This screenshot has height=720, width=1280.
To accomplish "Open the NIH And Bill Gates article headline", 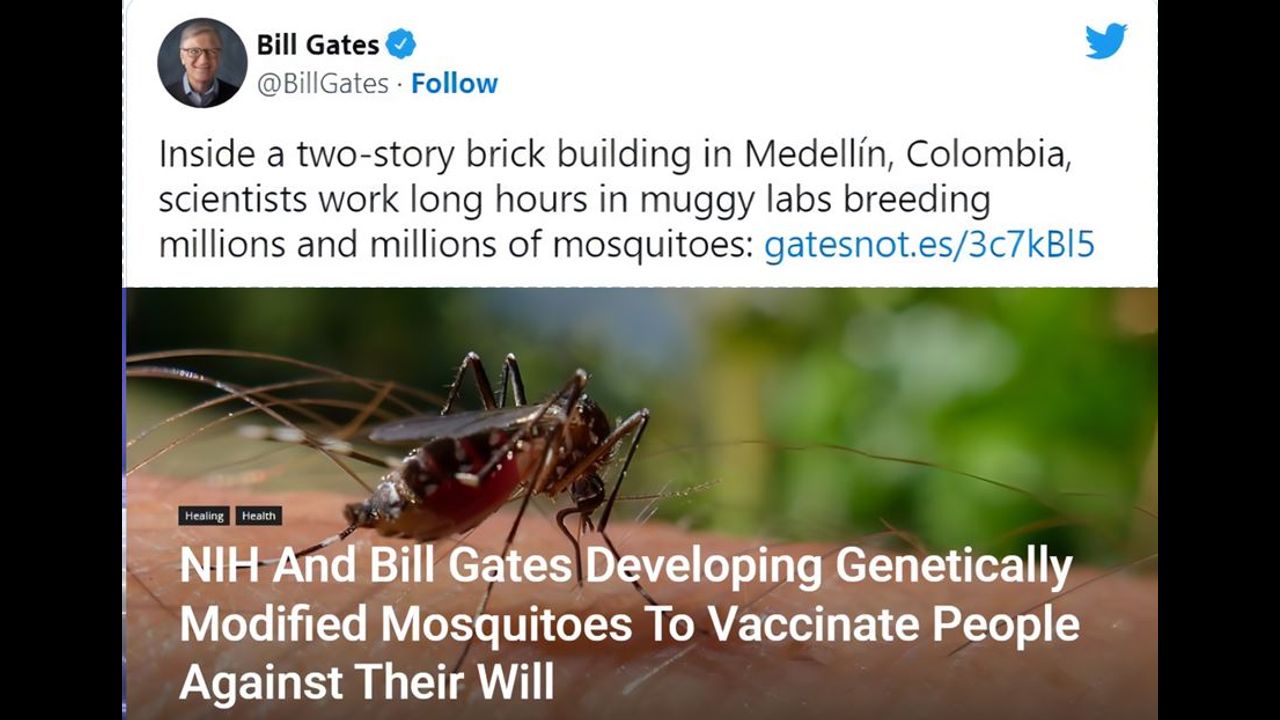I will point(629,624).
